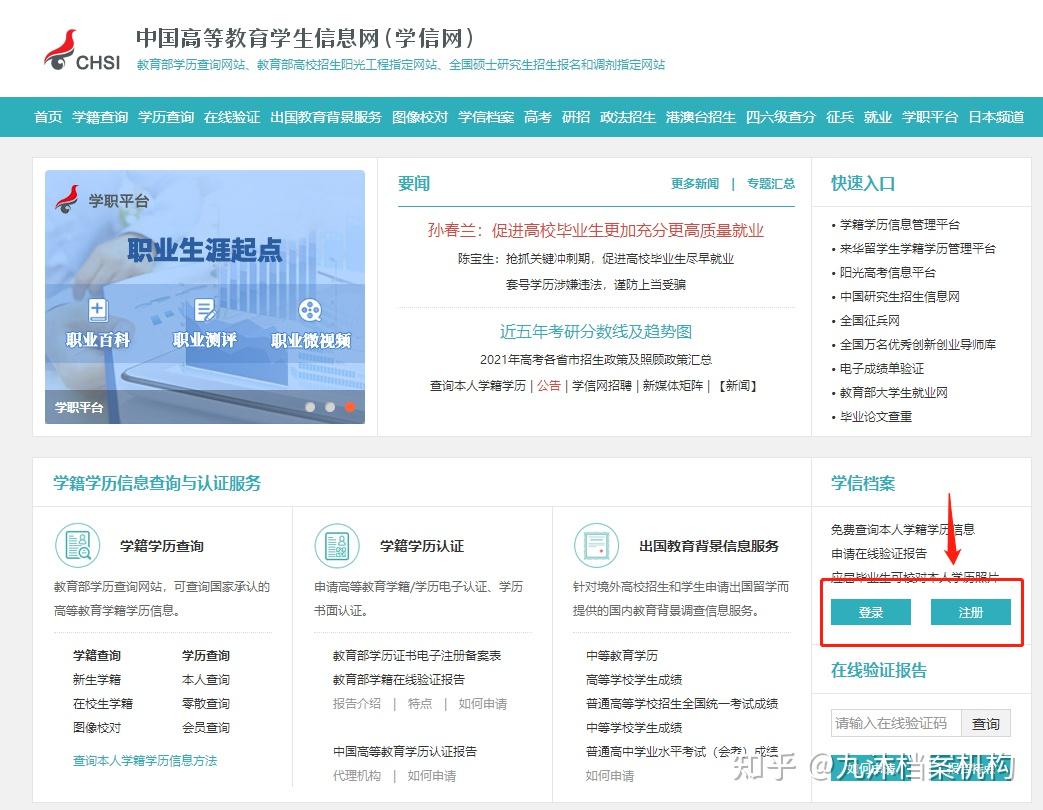Open 查询本人学籍学历信息方法 link

(x=145, y=761)
